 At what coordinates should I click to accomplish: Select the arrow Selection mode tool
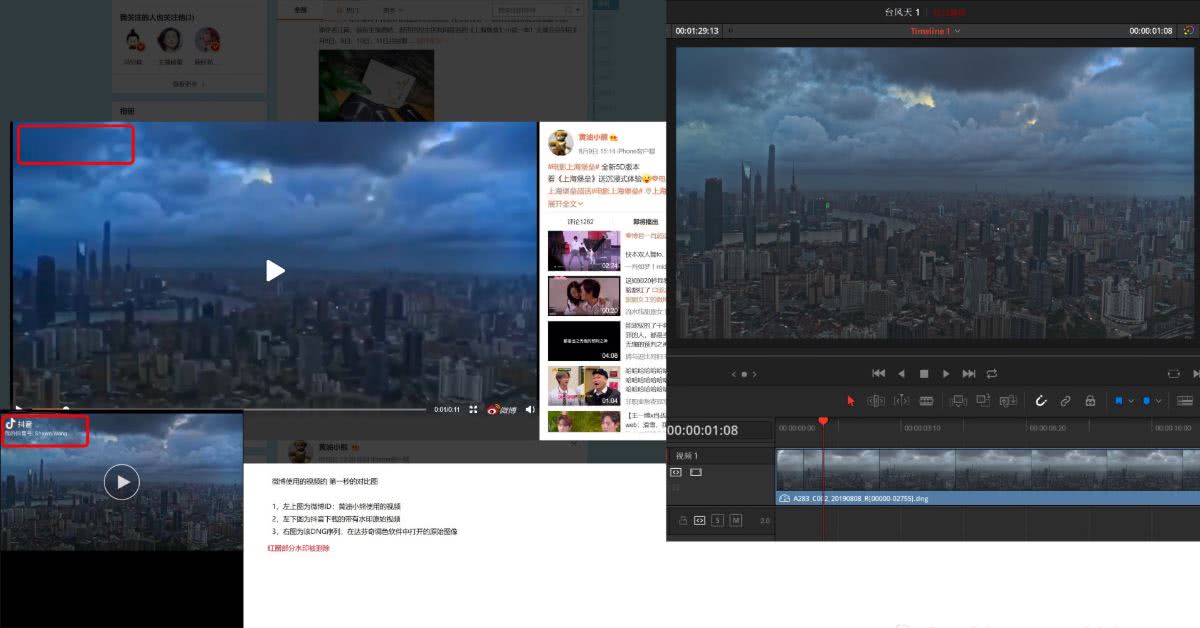(x=851, y=400)
